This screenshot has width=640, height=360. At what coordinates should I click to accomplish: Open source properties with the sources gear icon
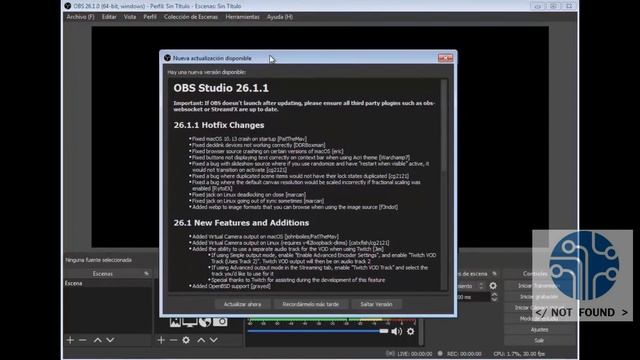(x=186, y=340)
